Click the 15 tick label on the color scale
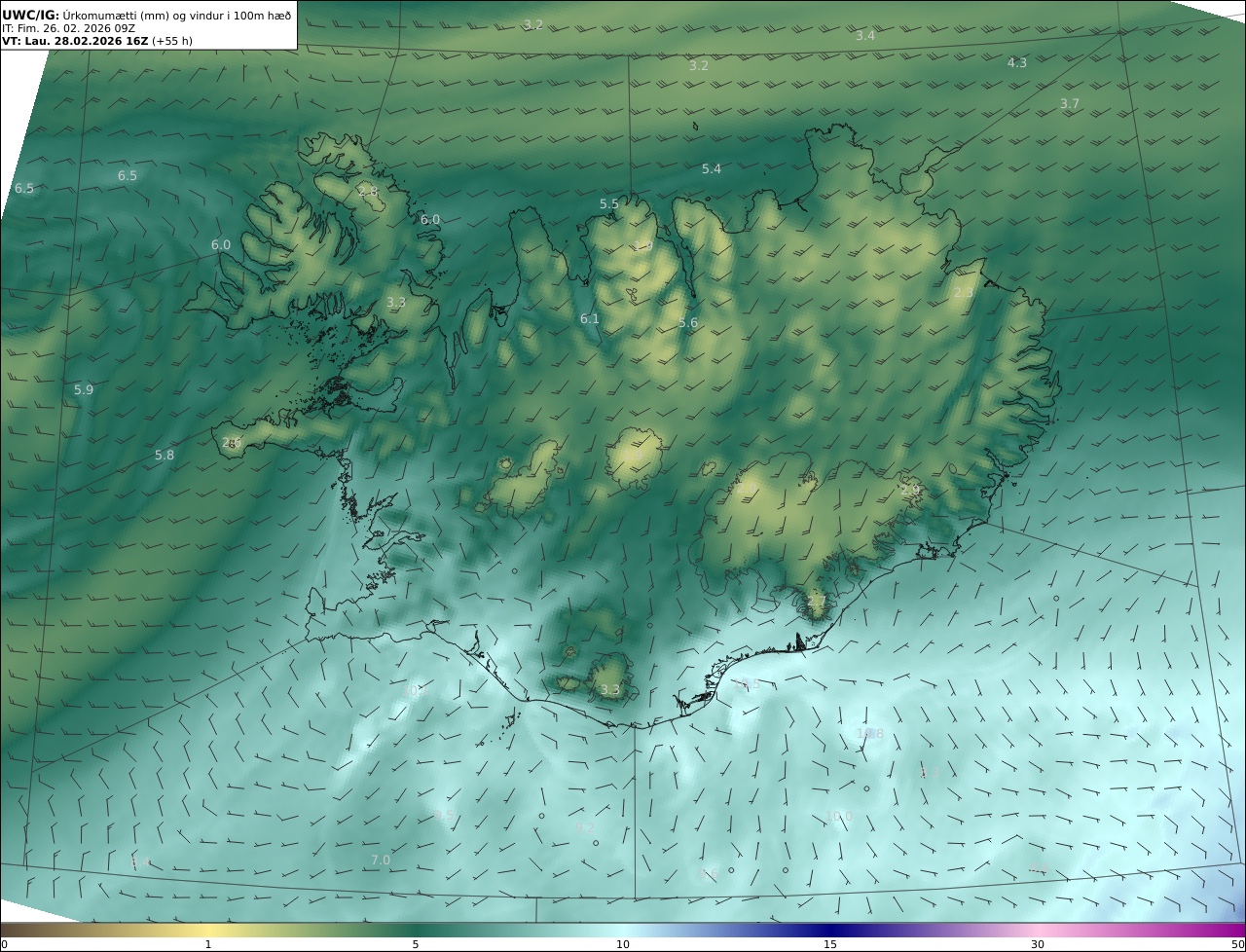Viewport: 1246px width, 952px height. 830,944
